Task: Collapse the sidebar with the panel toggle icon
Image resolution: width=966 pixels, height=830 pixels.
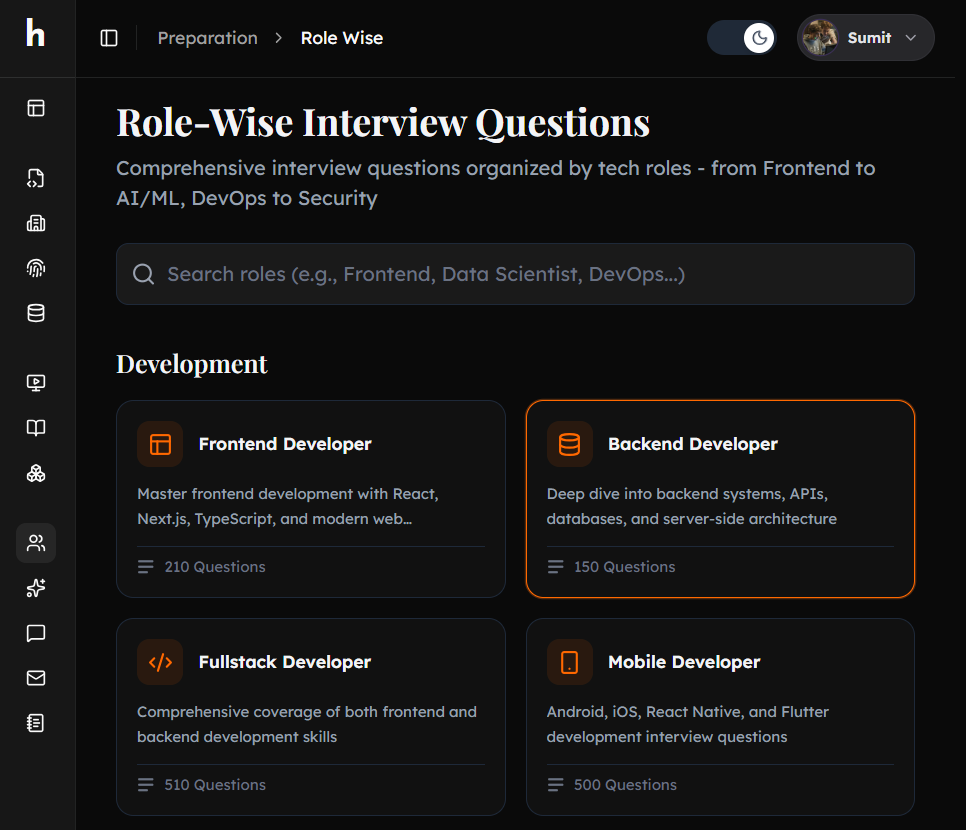Action: click(x=109, y=38)
